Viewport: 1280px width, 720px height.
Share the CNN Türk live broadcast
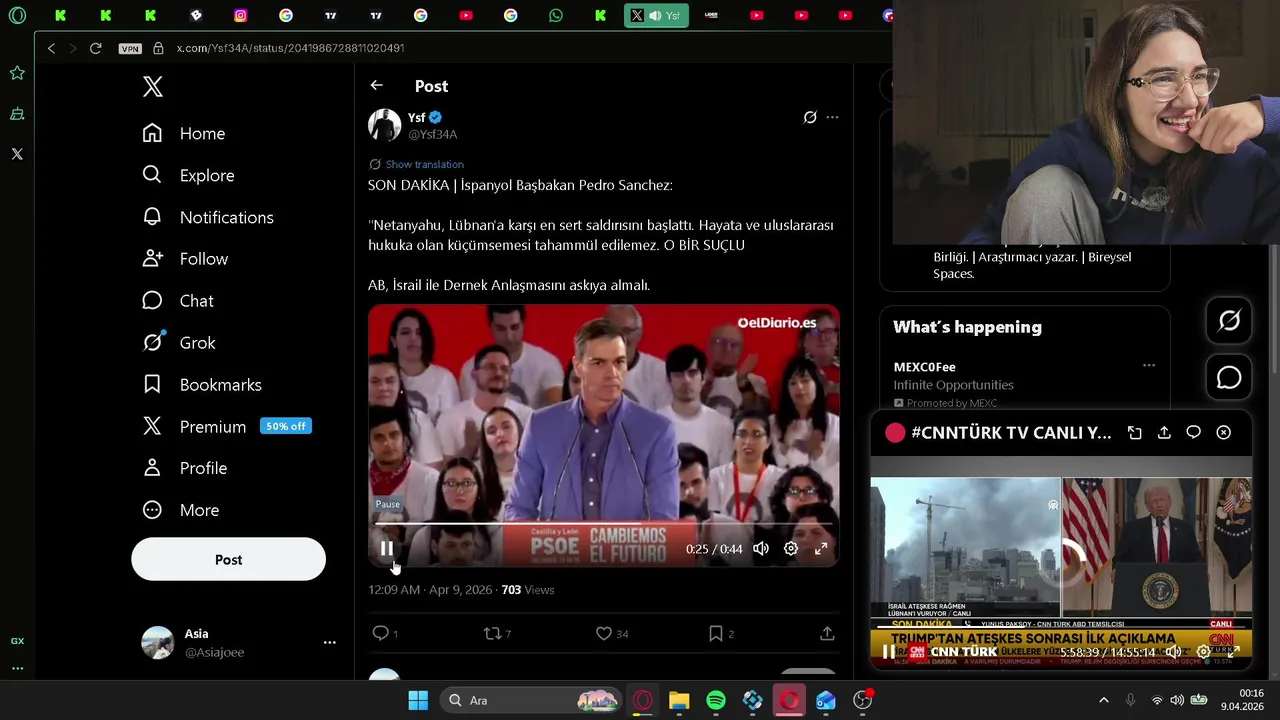pyautogui.click(x=1164, y=433)
